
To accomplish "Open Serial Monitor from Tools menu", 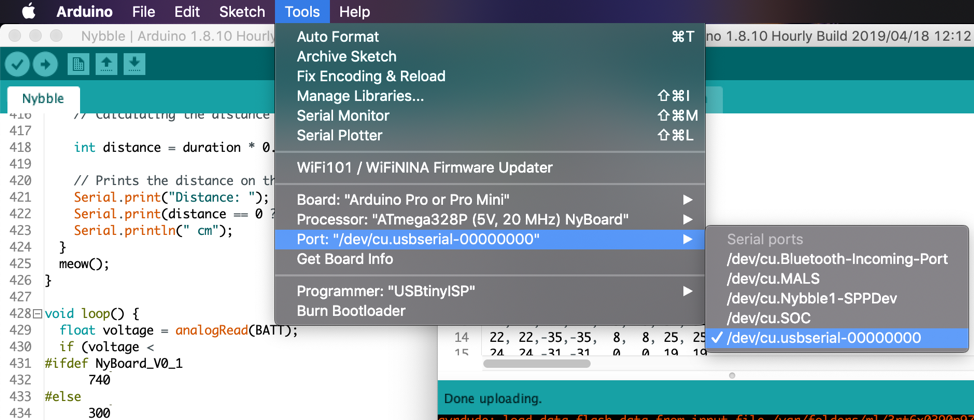I will coord(342,116).
